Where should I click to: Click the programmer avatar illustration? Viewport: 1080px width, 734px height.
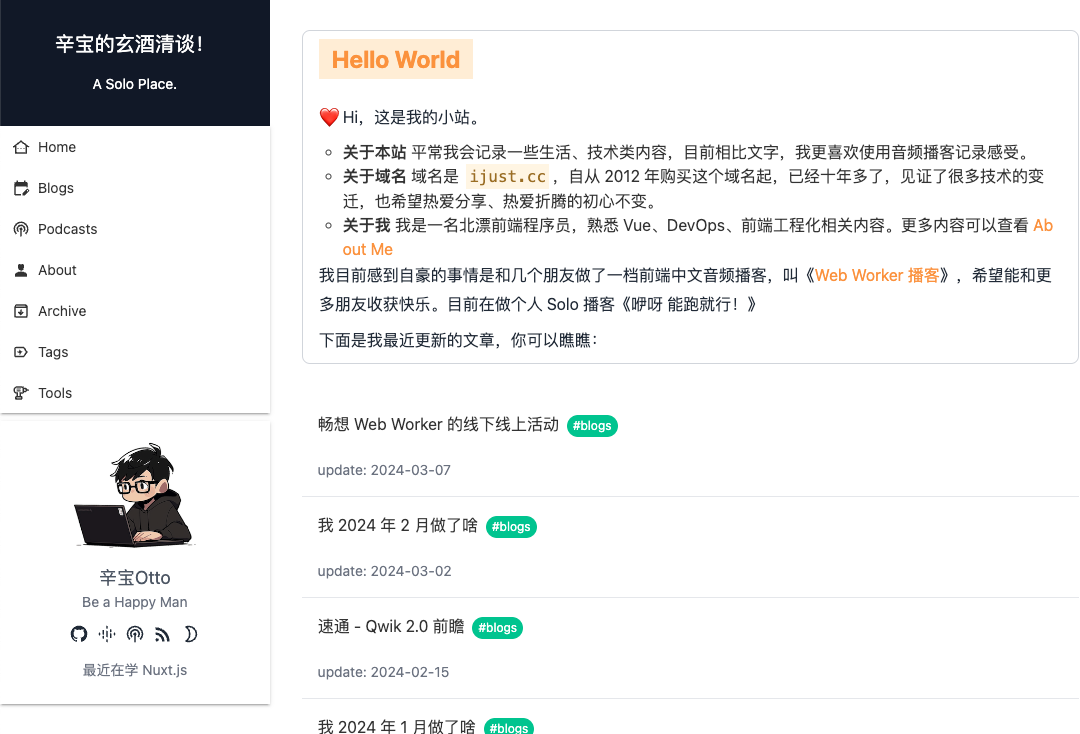click(x=135, y=495)
